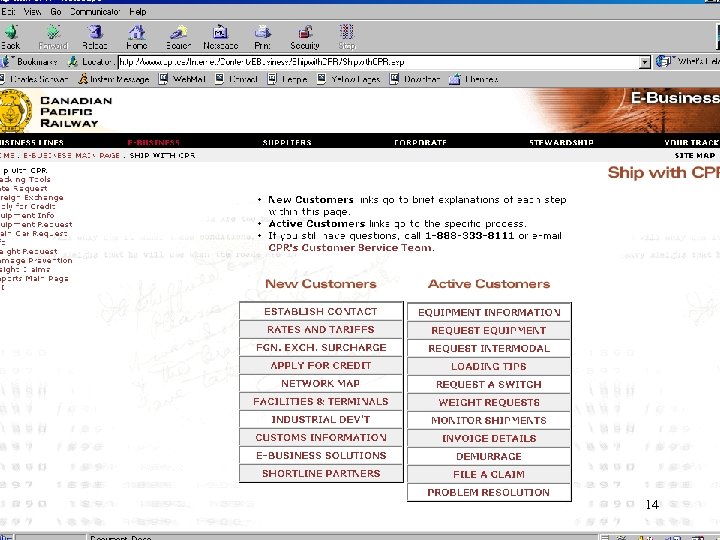The image size is (720, 540).
Task: Click REQUEST EQUIPMENT button
Action: tap(489, 330)
